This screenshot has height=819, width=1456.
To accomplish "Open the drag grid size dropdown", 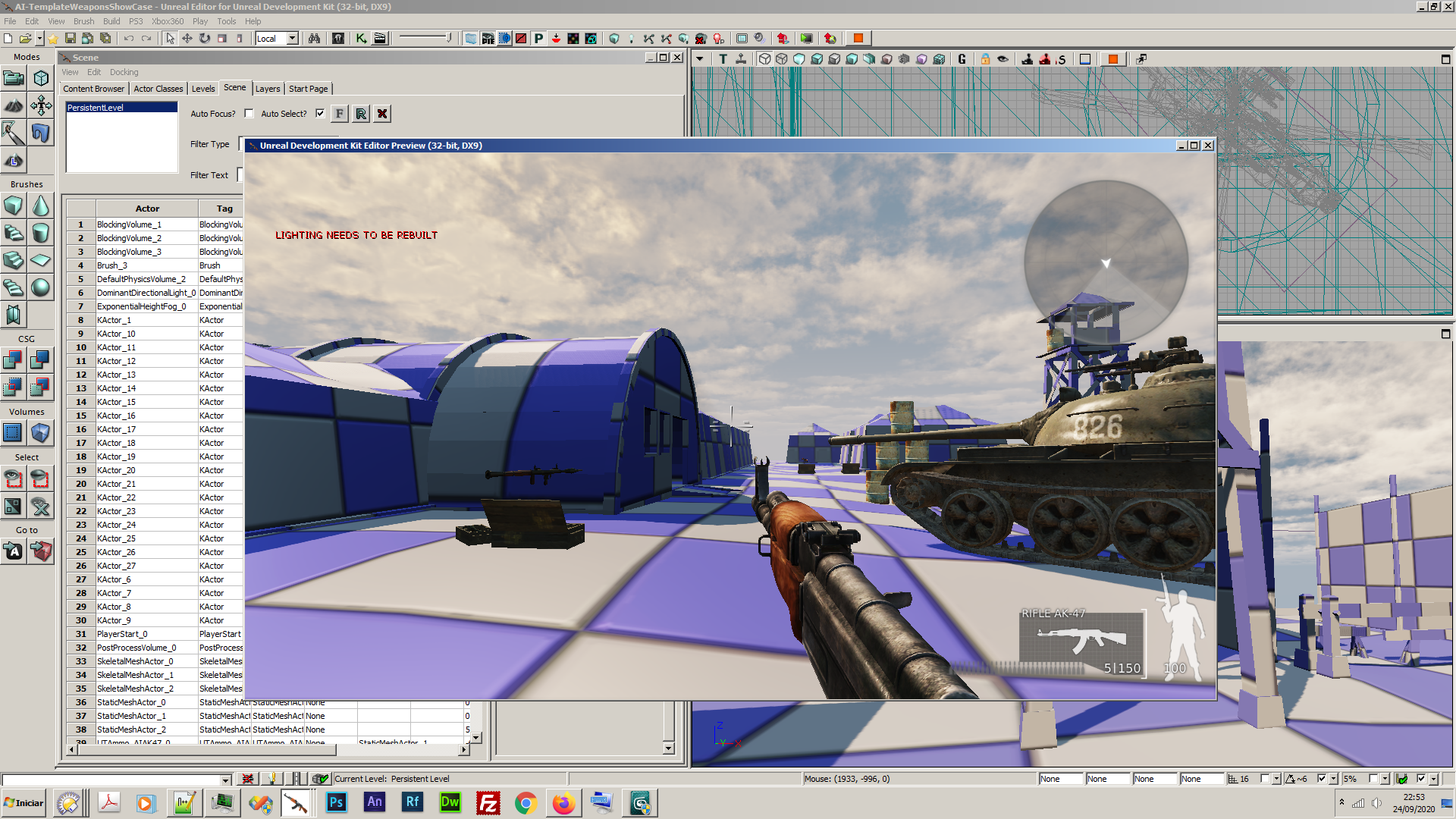I will click(x=1277, y=779).
